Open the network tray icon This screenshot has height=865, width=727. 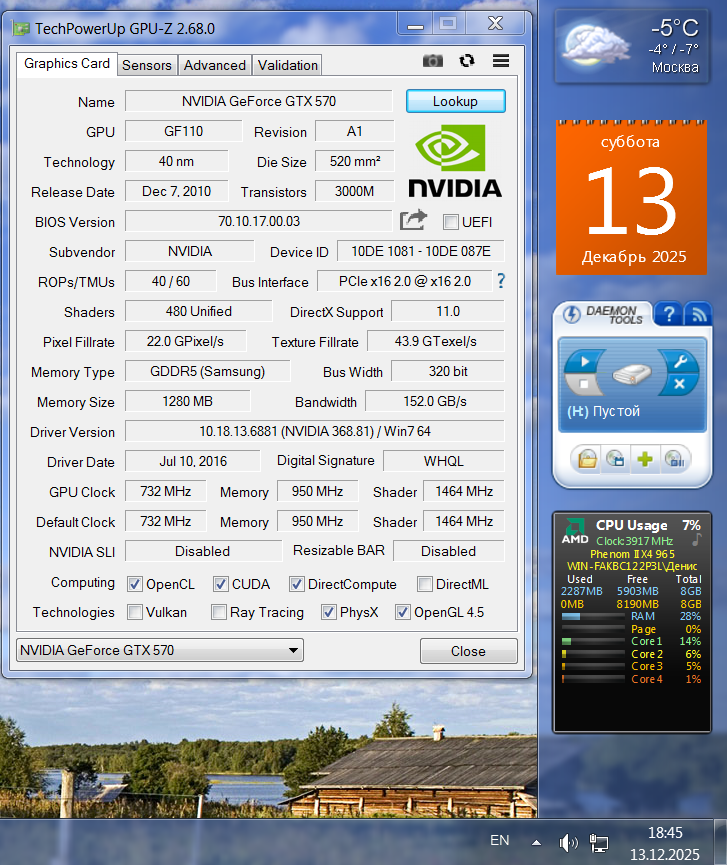(x=598, y=842)
